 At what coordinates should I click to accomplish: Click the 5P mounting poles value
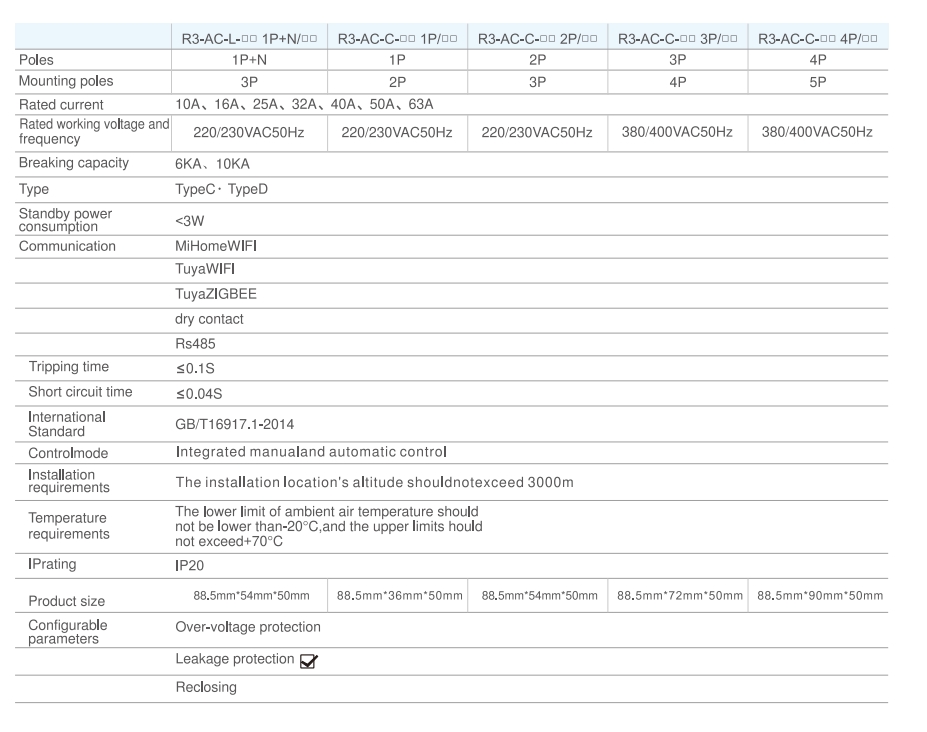(818, 82)
